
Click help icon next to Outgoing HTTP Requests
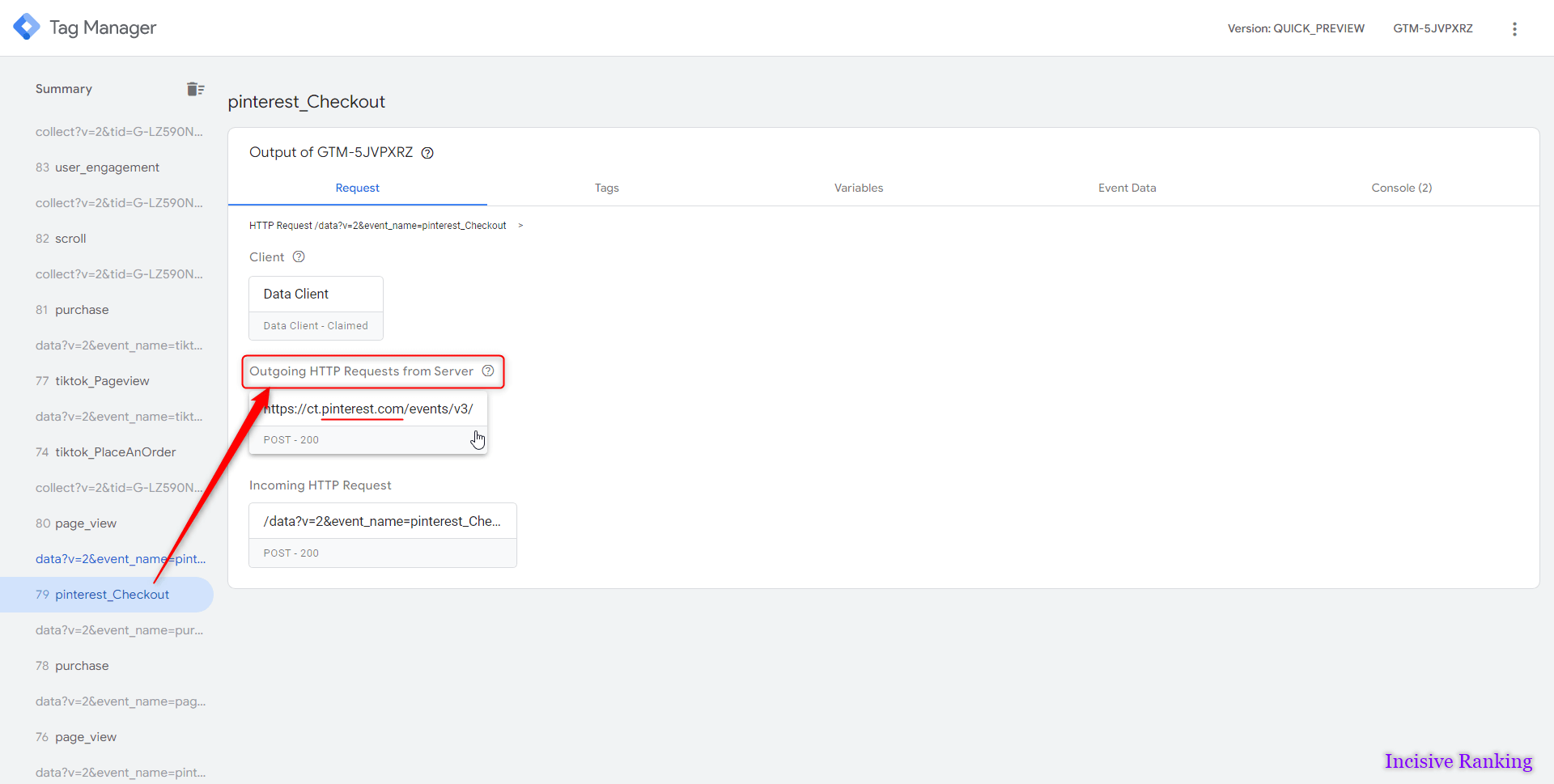pos(488,371)
